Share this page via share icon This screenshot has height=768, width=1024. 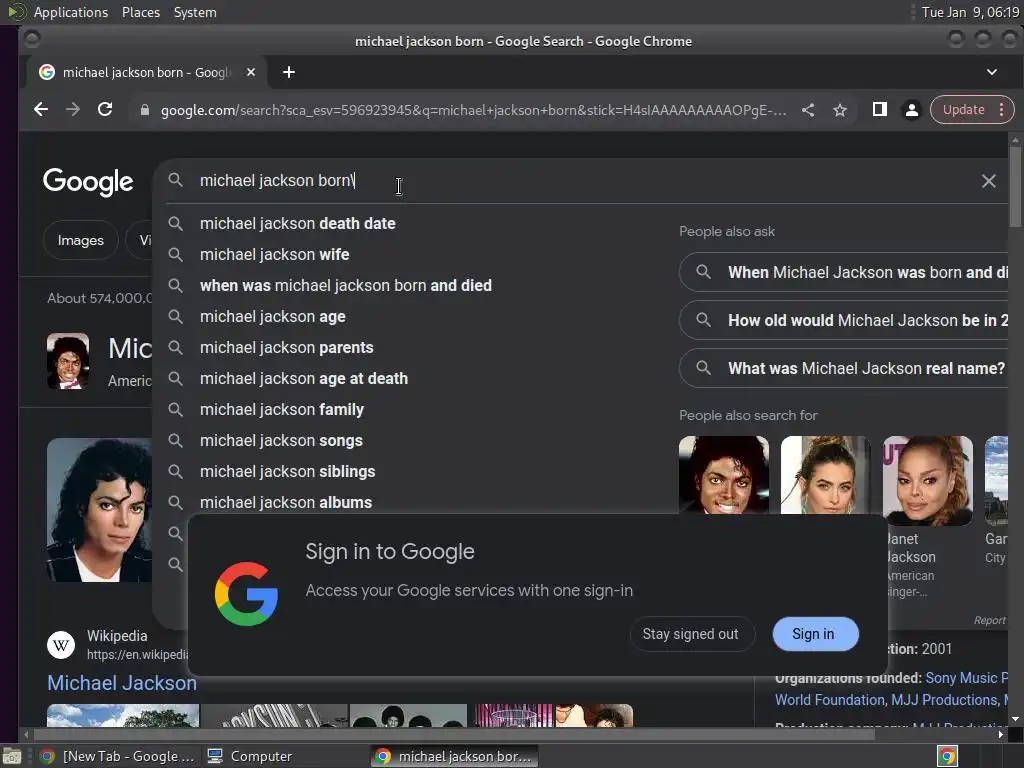click(x=808, y=110)
